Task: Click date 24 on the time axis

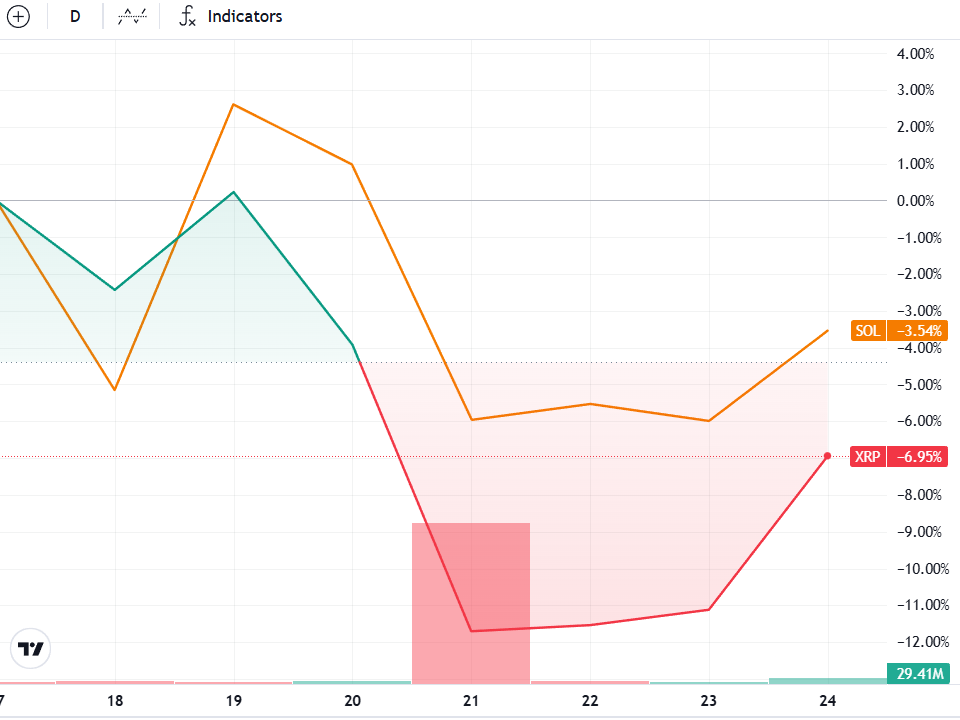Action: click(828, 701)
